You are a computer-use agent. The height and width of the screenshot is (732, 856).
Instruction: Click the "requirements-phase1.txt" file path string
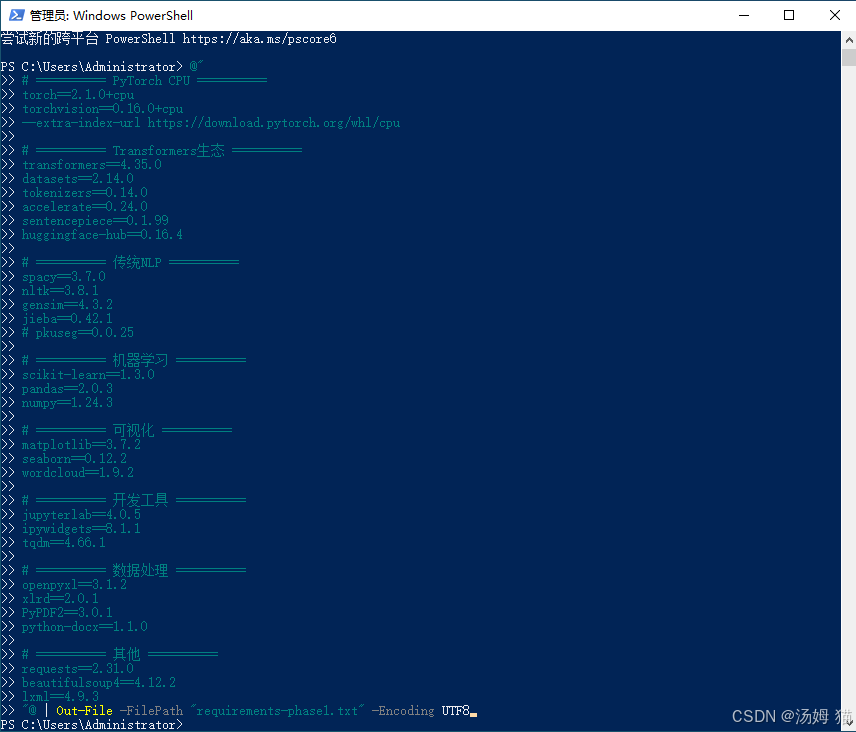[277, 711]
